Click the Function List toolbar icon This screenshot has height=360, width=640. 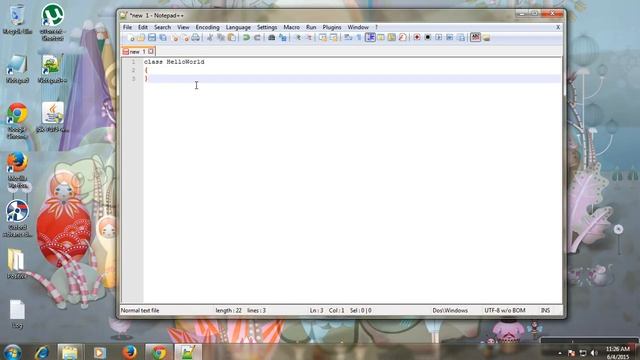coord(402,38)
